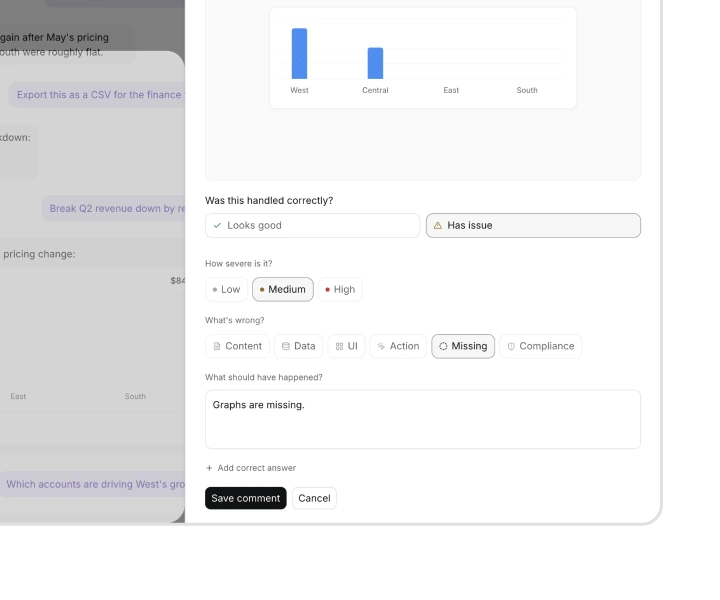The image size is (720, 600).
Task: Click the 'Break Q2 revenue down' message
Action: tap(114, 208)
